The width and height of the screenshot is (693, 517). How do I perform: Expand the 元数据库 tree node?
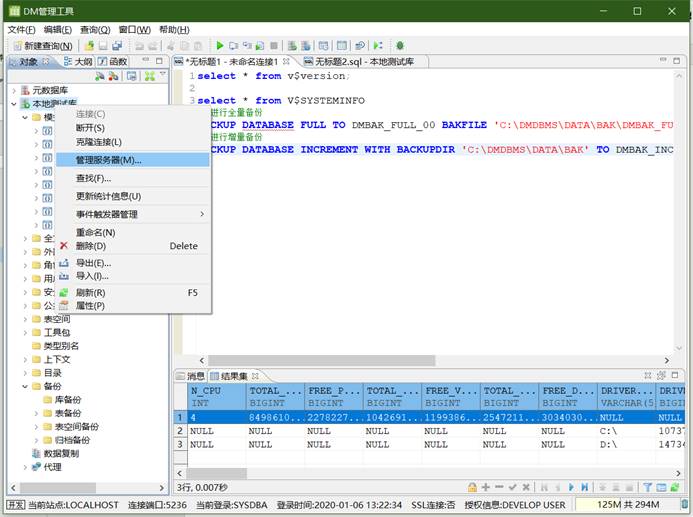(14, 90)
